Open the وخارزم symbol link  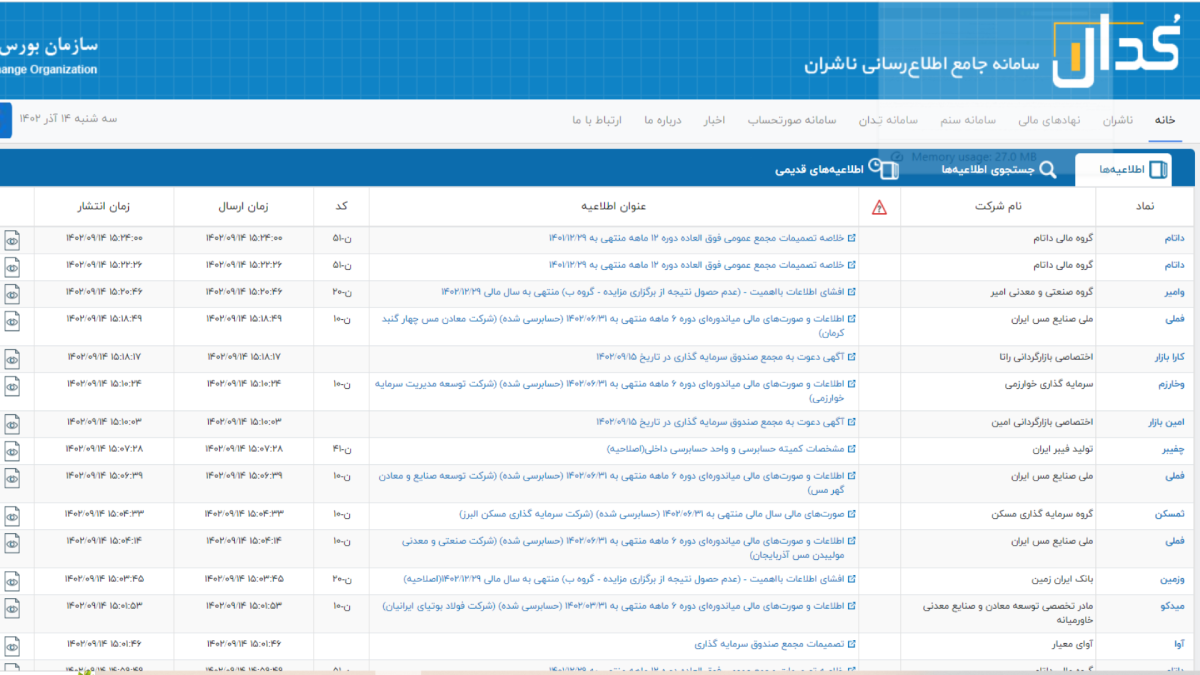[x=1170, y=384]
